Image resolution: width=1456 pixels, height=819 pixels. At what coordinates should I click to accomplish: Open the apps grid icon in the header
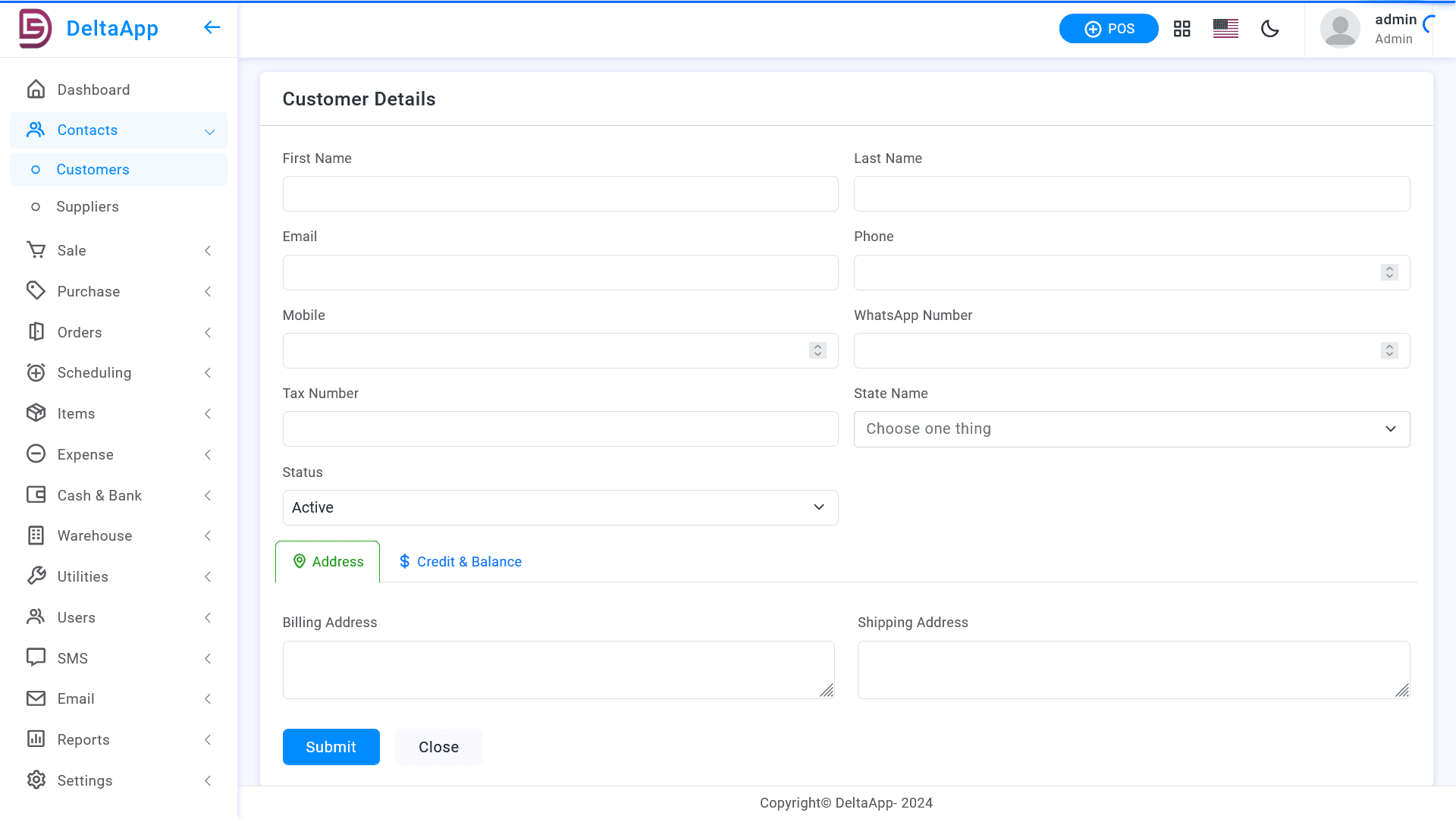pos(1181,28)
